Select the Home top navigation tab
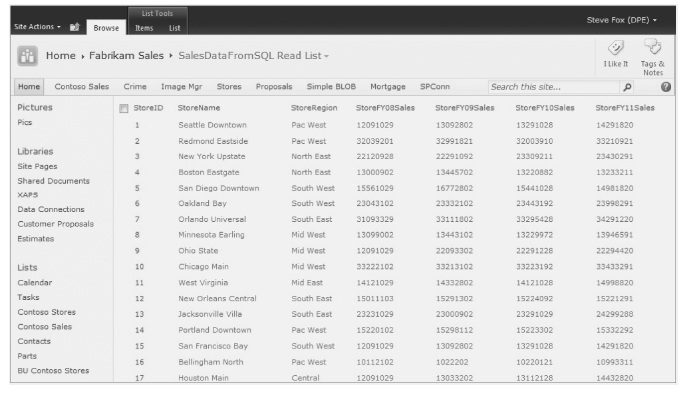Image resolution: width=684 pixels, height=393 pixels. coord(29,86)
